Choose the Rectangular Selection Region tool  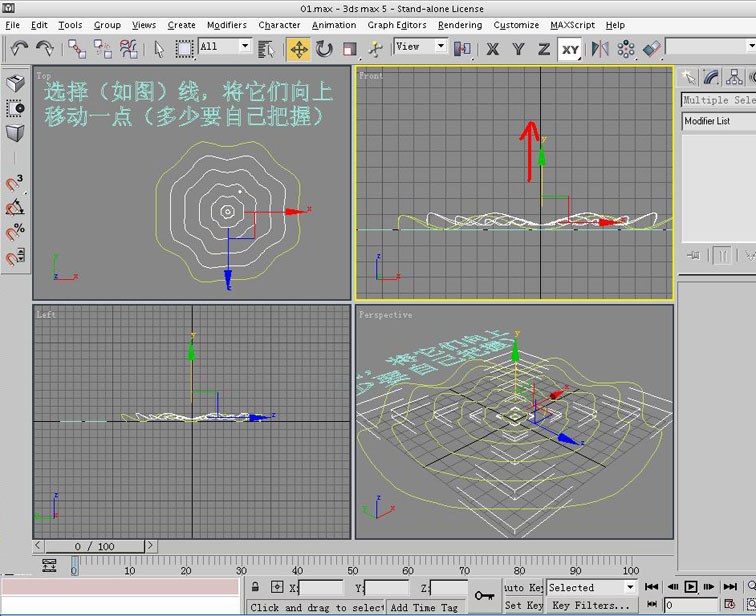pos(184,49)
